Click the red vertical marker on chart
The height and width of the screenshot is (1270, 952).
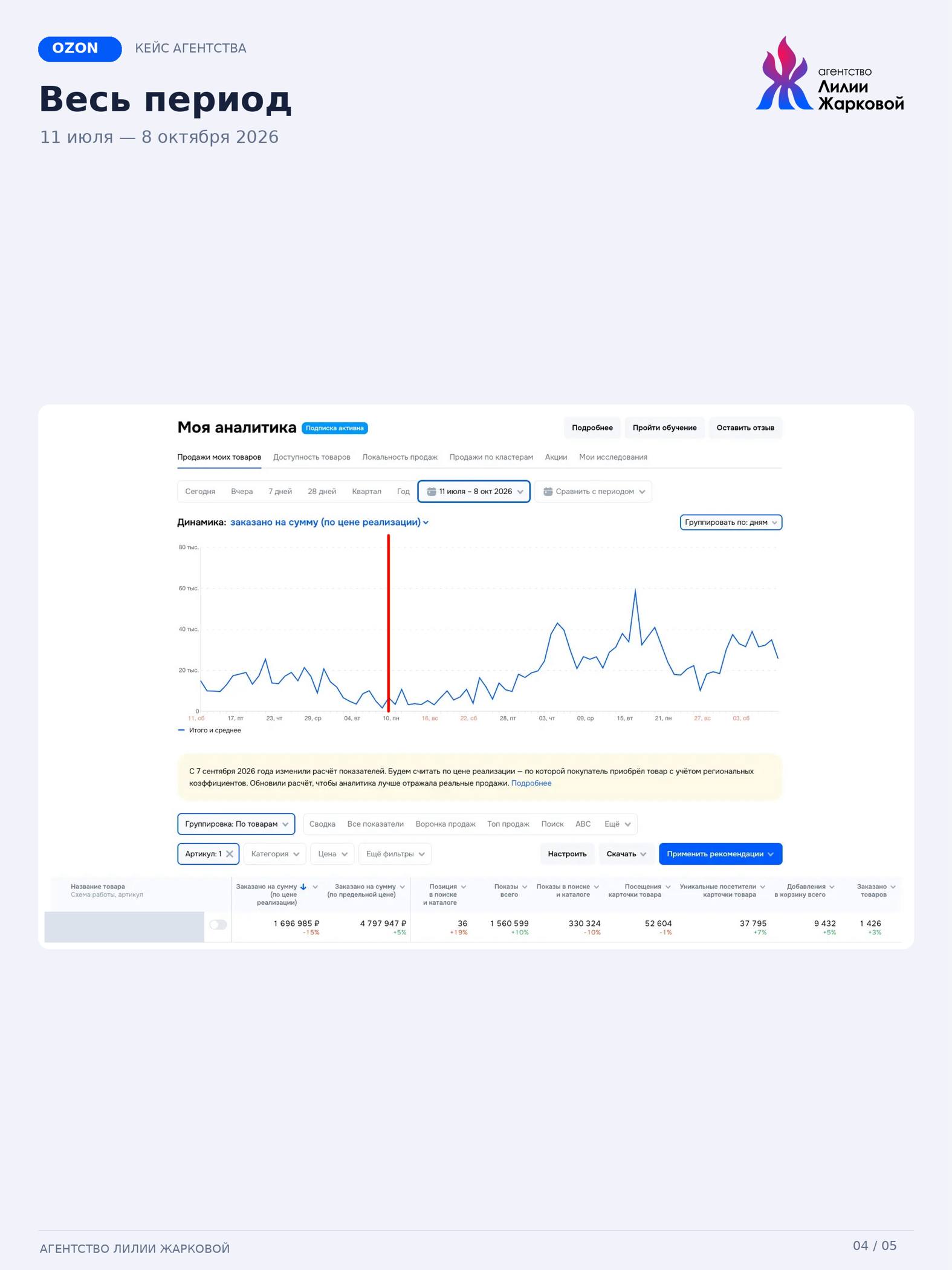coord(388,623)
